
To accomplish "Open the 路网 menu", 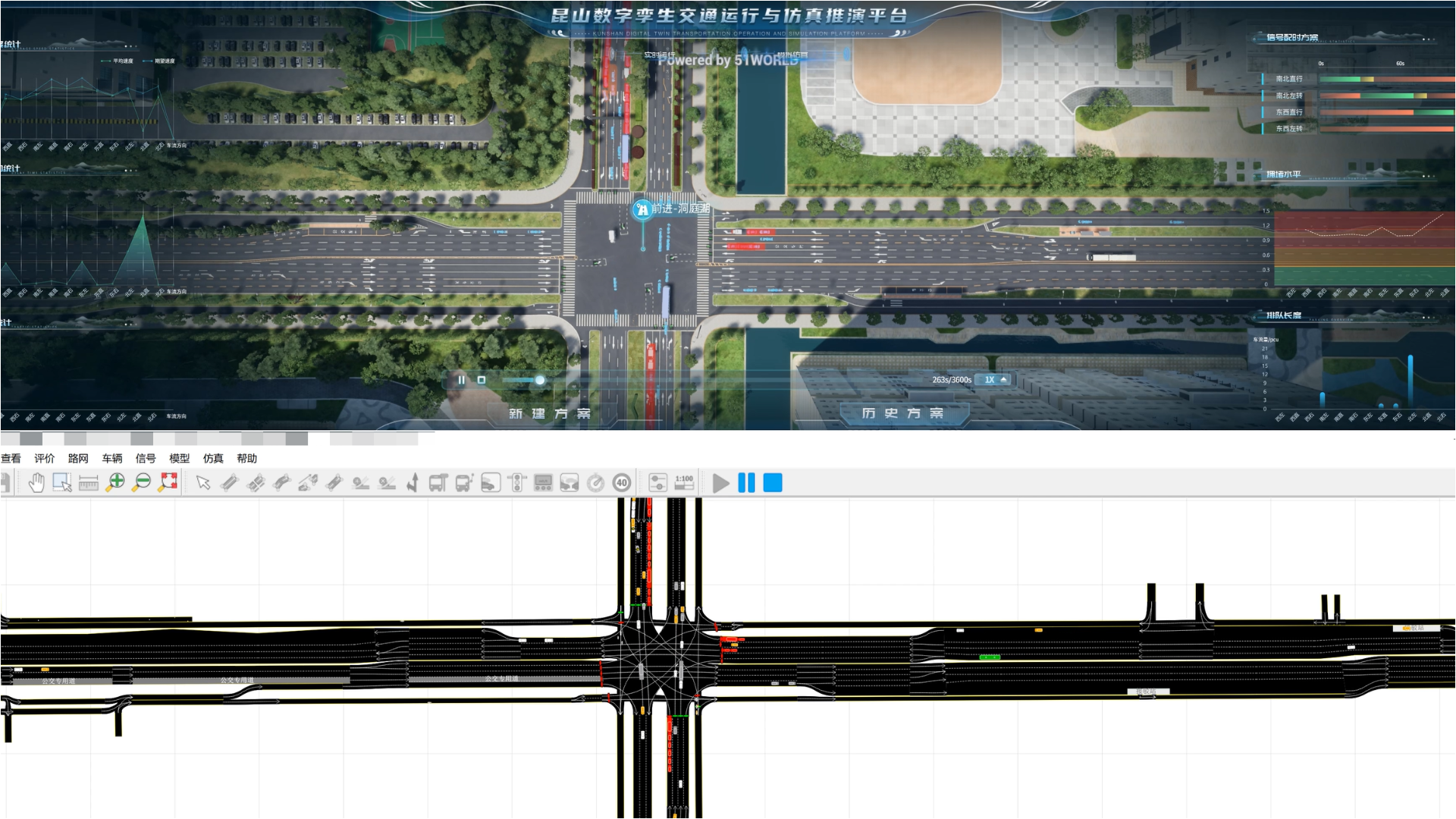I will (x=78, y=459).
